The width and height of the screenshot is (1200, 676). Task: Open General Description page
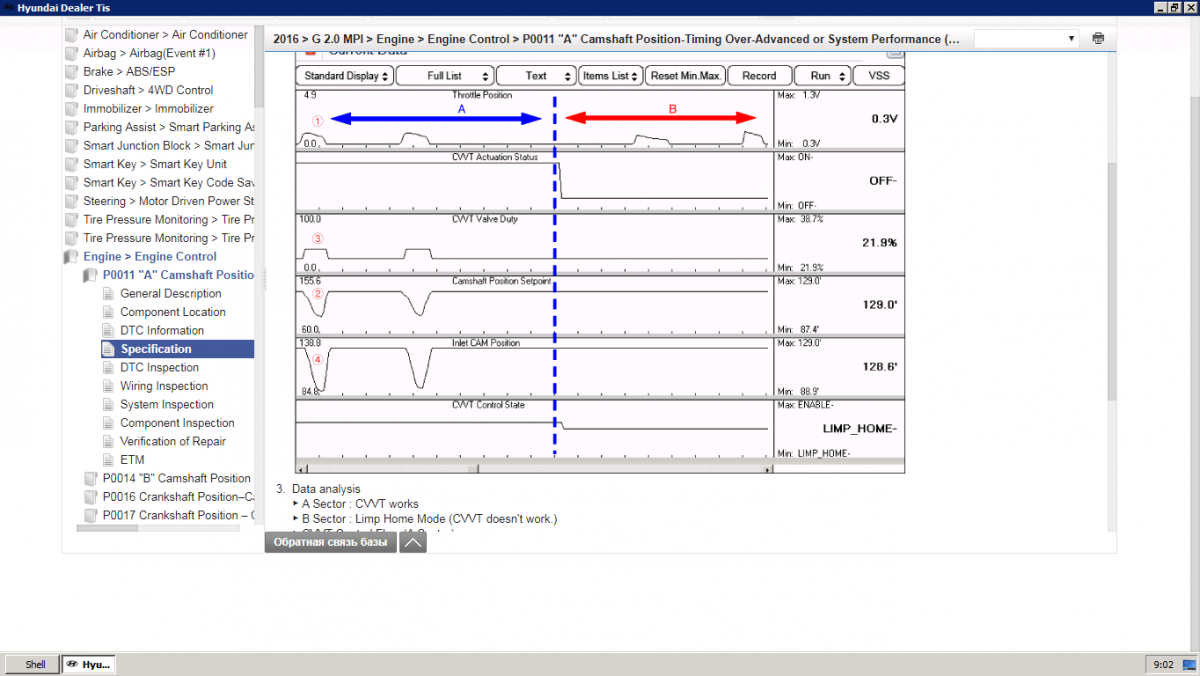[171, 294]
